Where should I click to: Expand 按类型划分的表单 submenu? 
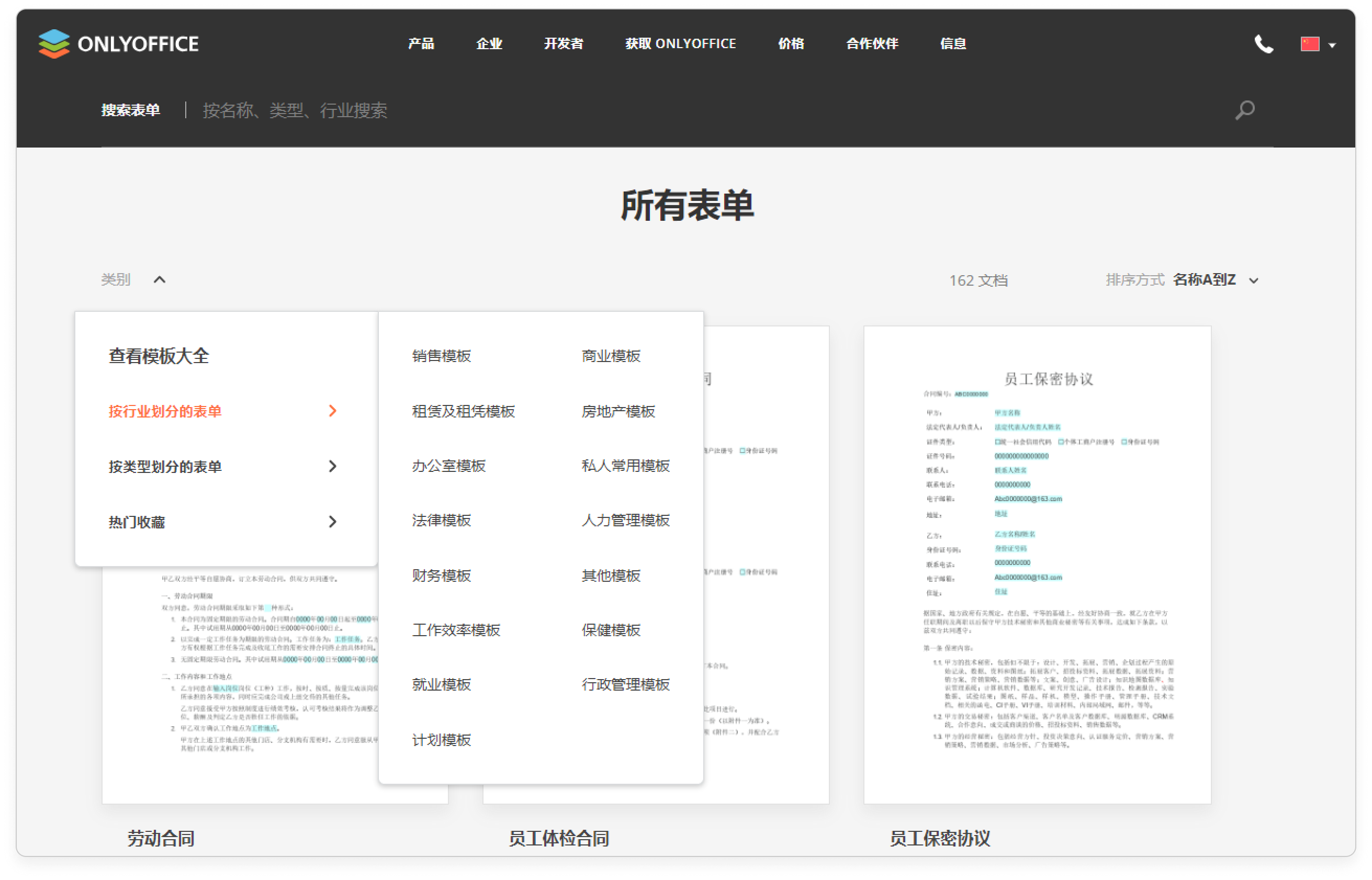(x=223, y=467)
